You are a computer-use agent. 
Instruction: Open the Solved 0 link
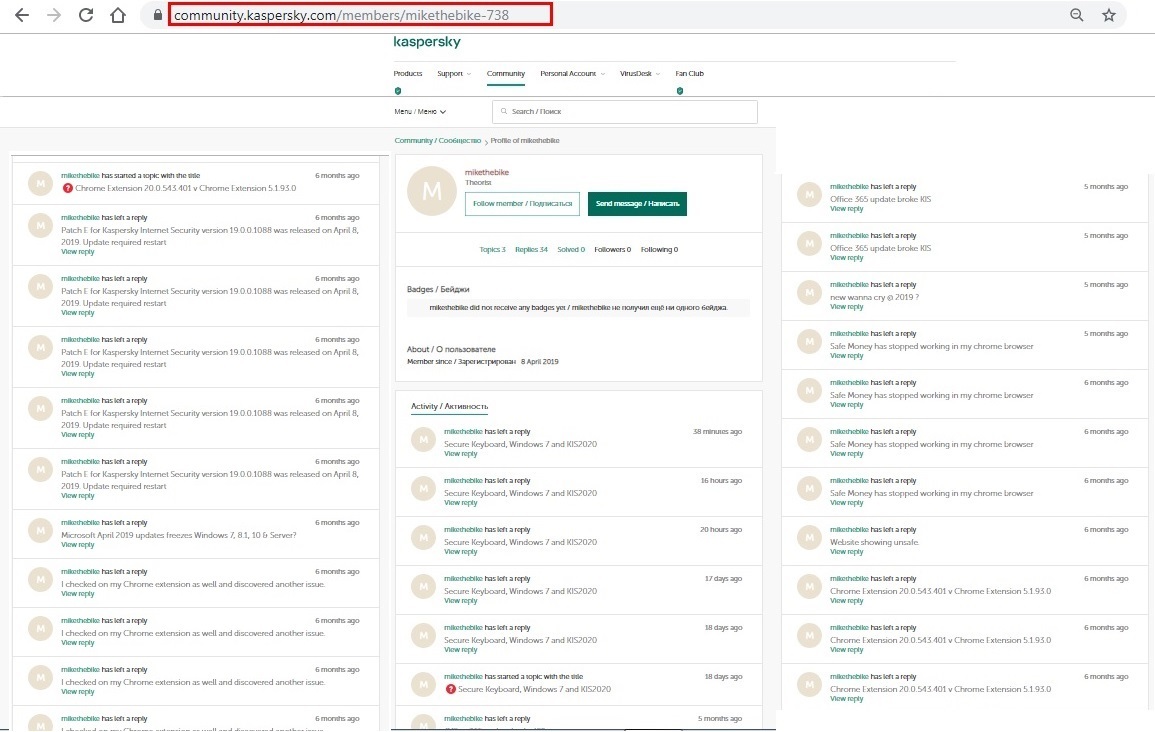pyautogui.click(x=571, y=250)
